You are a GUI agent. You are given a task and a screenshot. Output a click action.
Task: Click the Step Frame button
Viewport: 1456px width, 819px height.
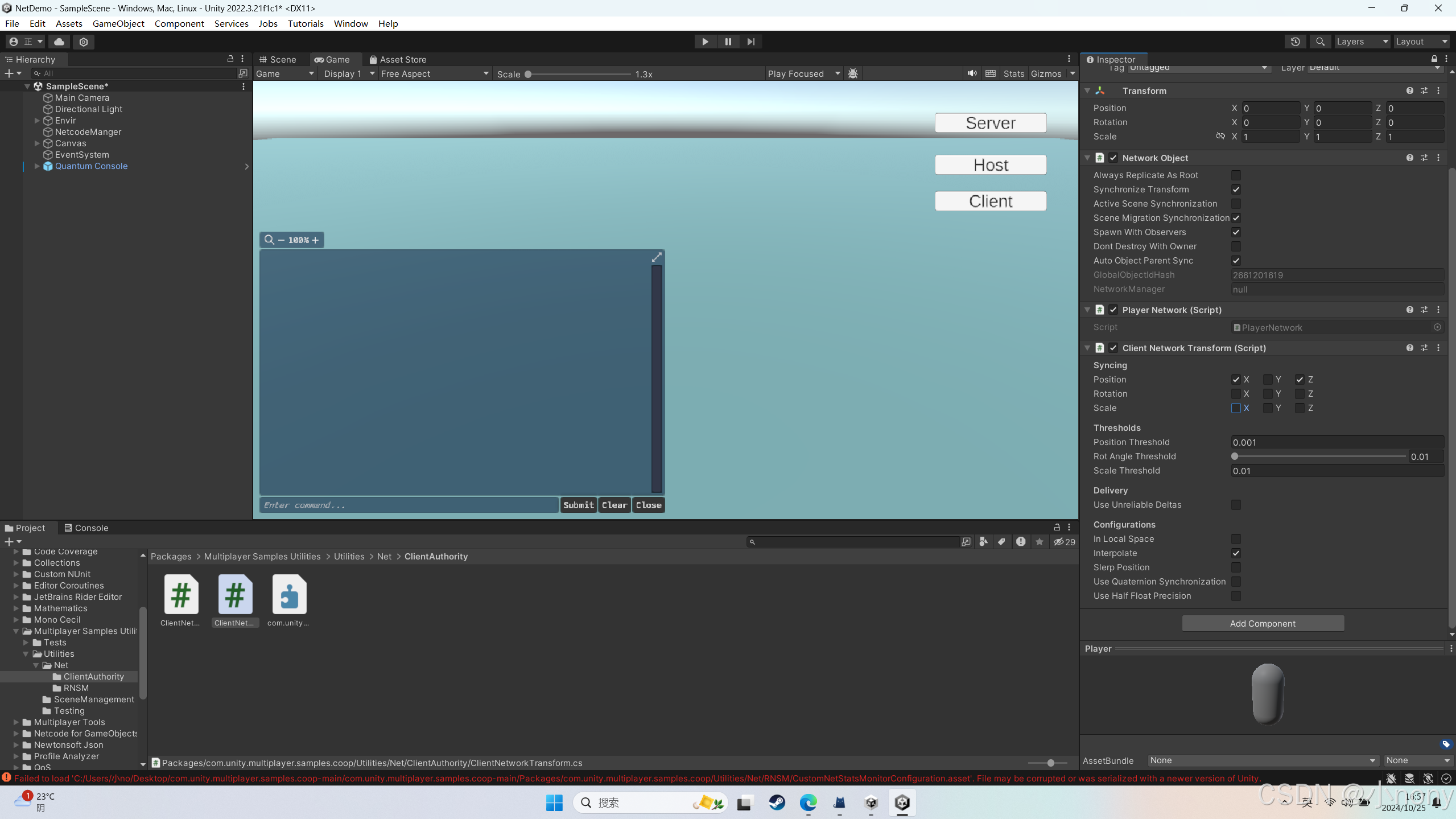[750, 41]
